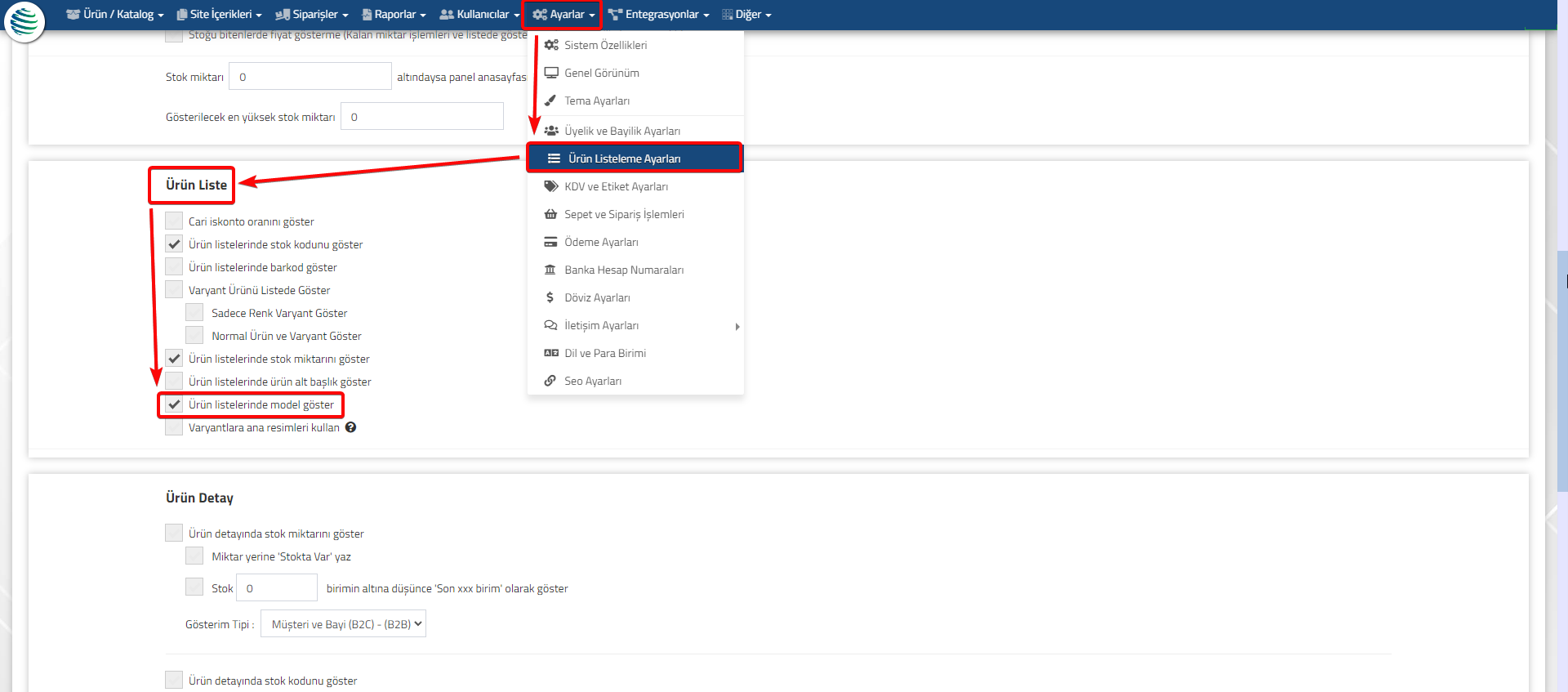Check Miktar yerine 'Stokta Var' yaz
Image resolution: width=1568 pixels, height=692 pixels.
[194, 556]
